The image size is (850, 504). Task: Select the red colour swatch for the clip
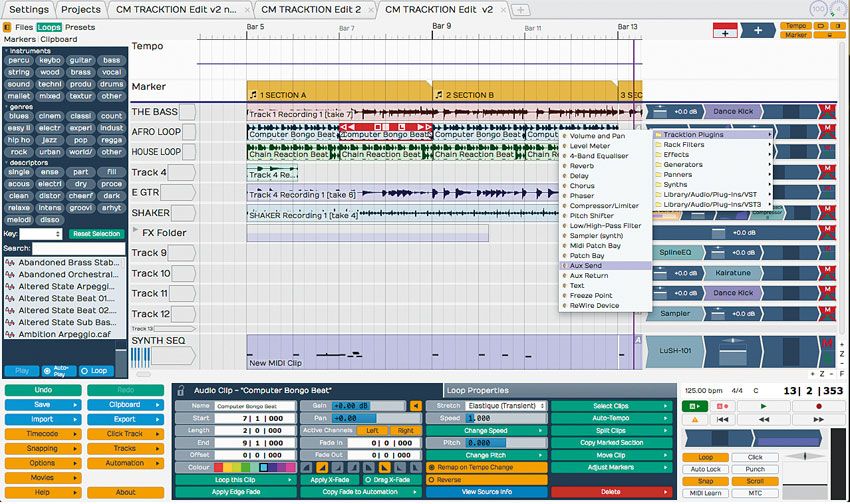pyautogui.click(x=218, y=467)
